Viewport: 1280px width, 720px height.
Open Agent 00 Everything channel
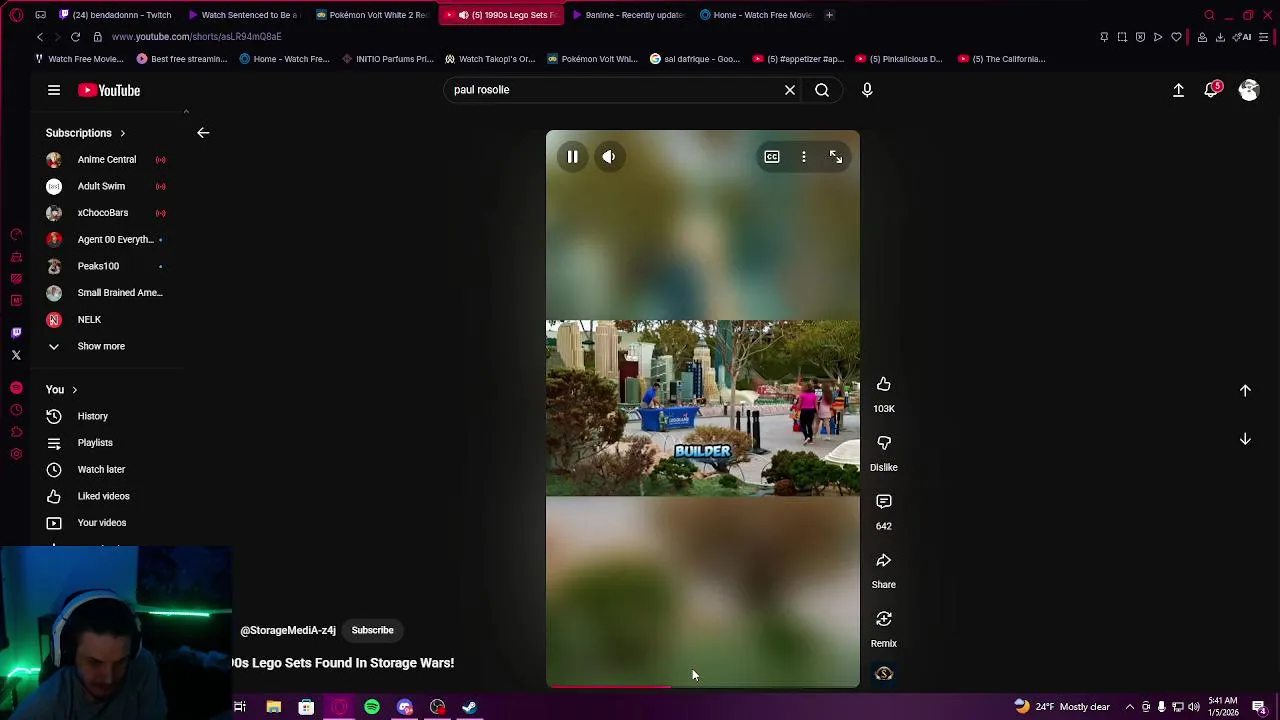(x=107, y=240)
